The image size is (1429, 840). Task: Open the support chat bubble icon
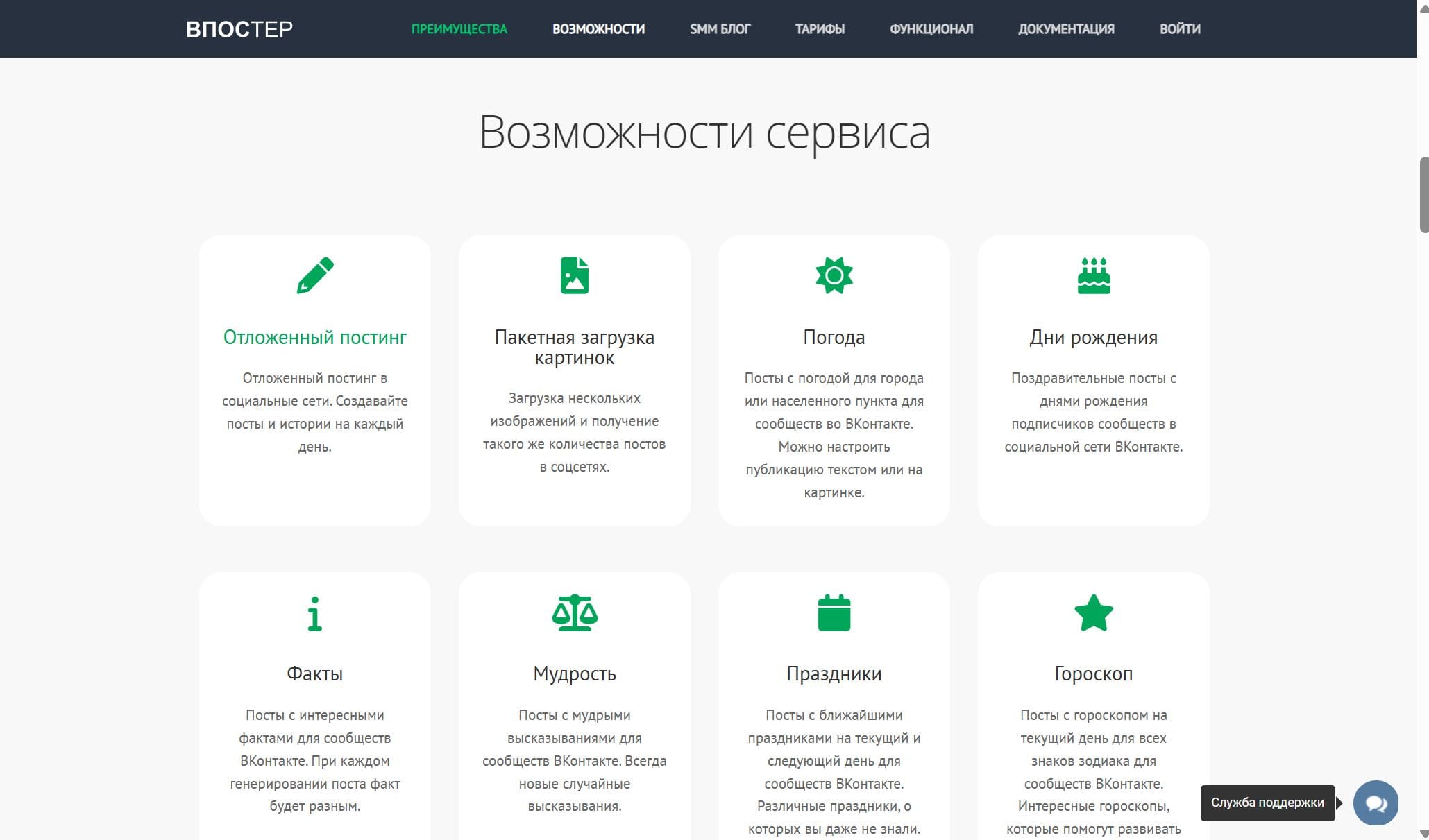tap(1375, 803)
